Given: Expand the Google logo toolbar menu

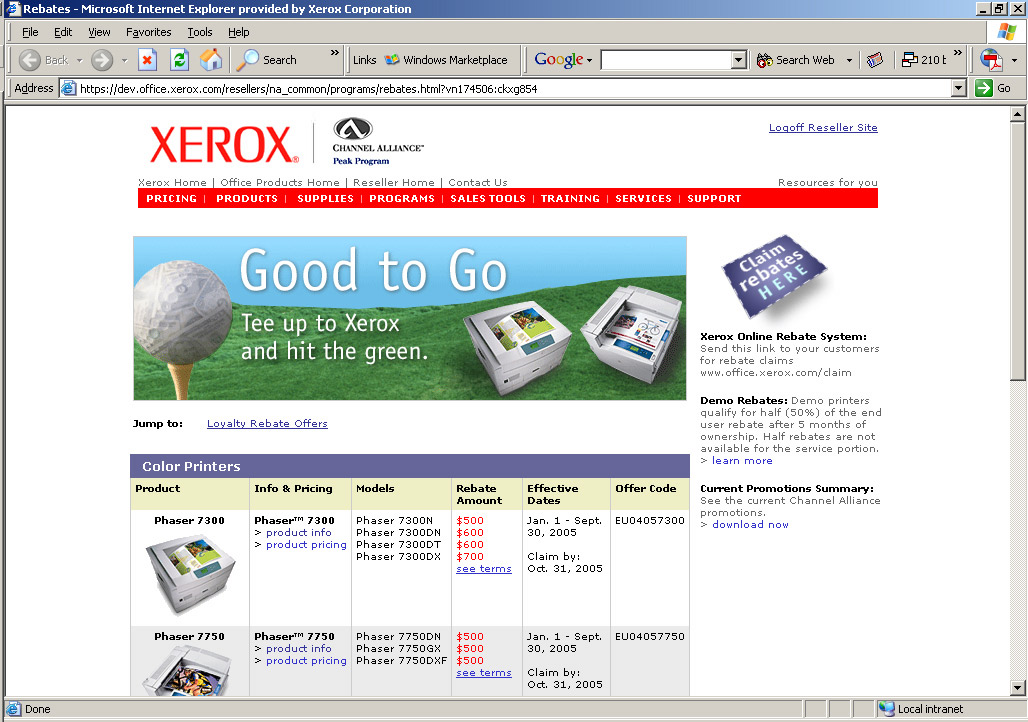Looking at the screenshot, I should coord(564,60).
